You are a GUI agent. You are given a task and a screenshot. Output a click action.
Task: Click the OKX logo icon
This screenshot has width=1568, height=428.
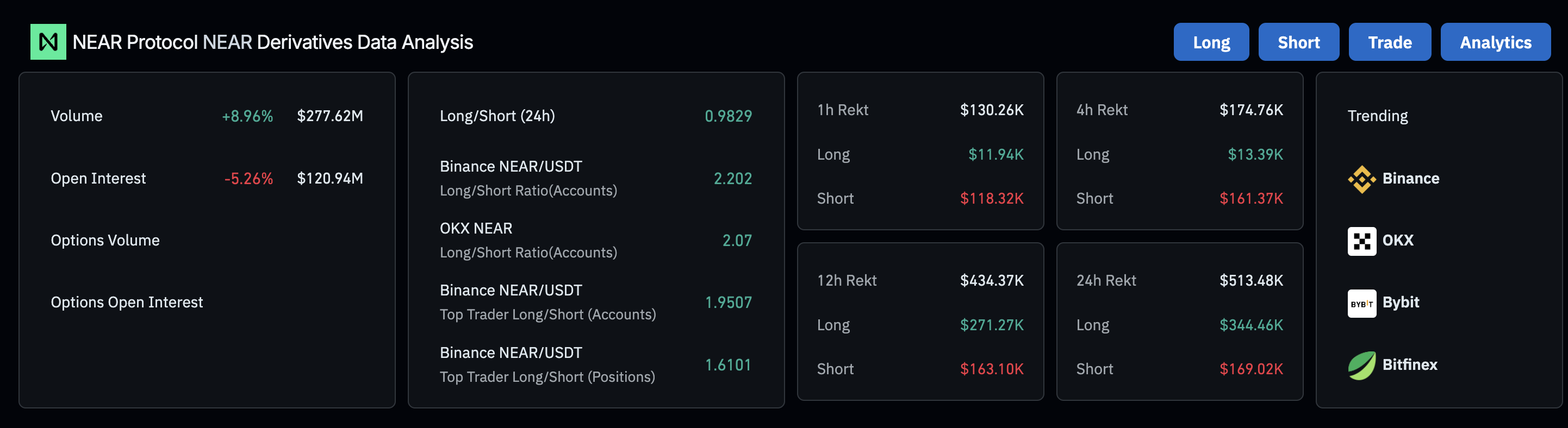pos(1361,241)
